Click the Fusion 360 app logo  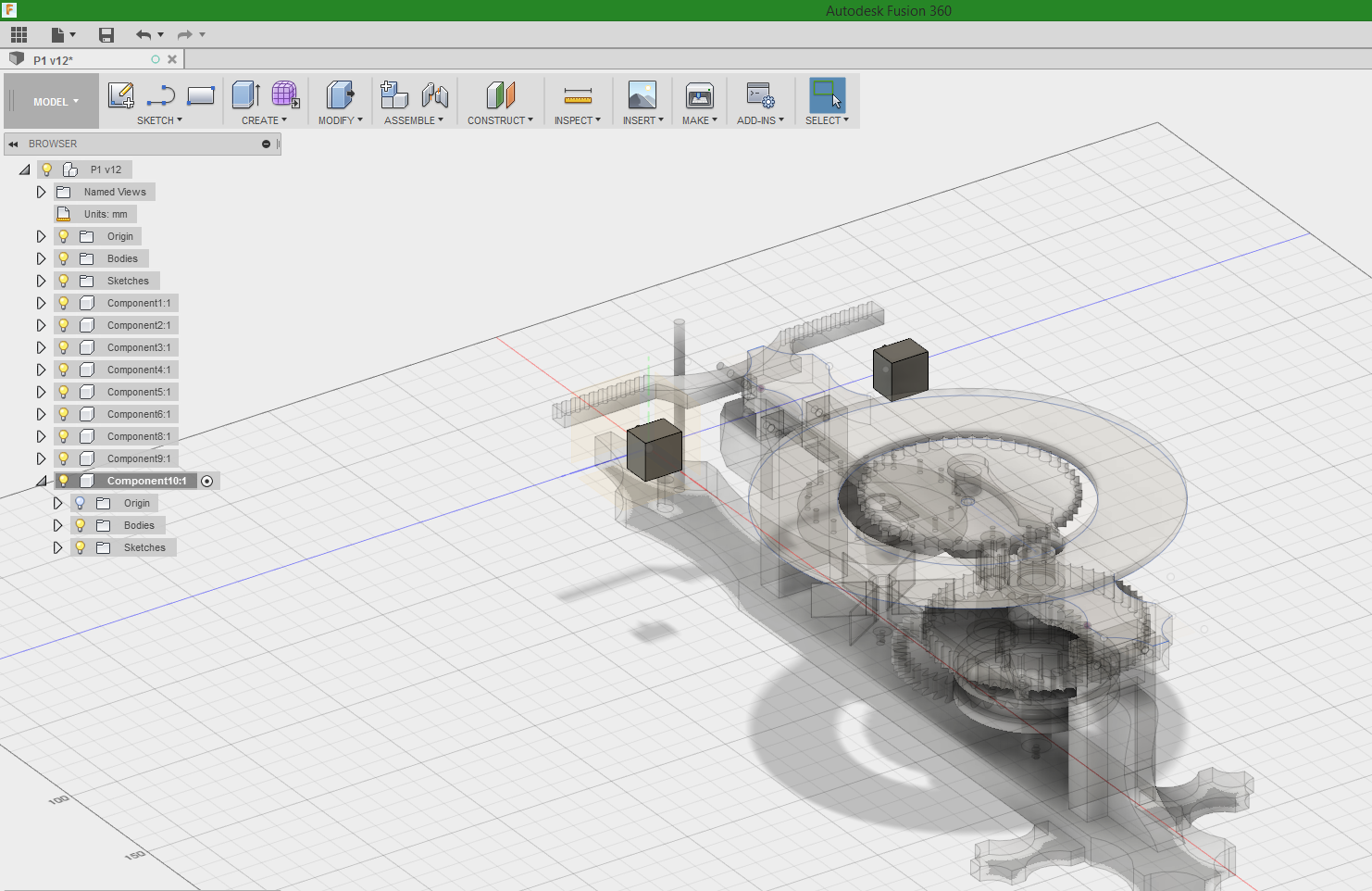(x=9, y=10)
